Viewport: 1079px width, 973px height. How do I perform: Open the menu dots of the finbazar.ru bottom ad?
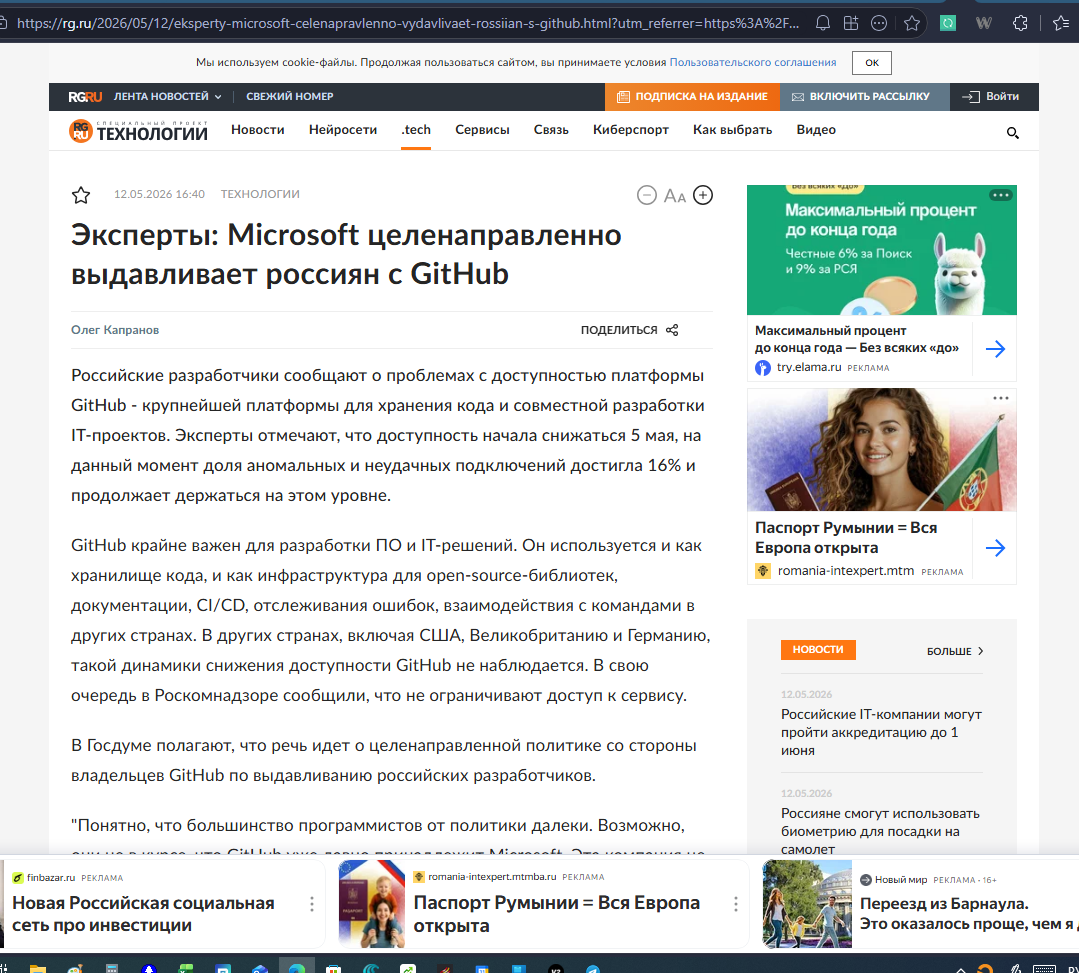(x=312, y=904)
